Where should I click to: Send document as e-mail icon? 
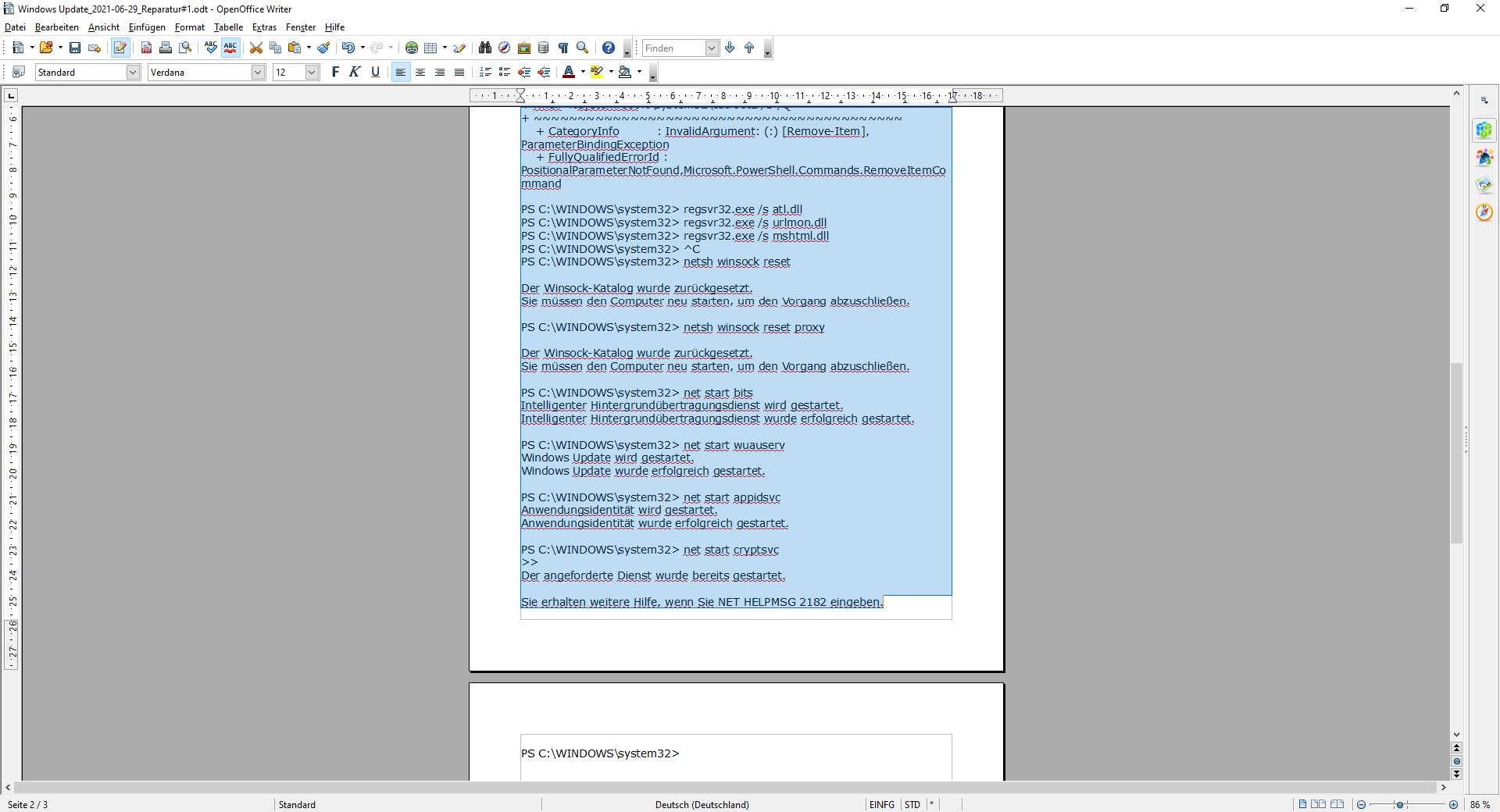pyautogui.click(x=95, y=48)
